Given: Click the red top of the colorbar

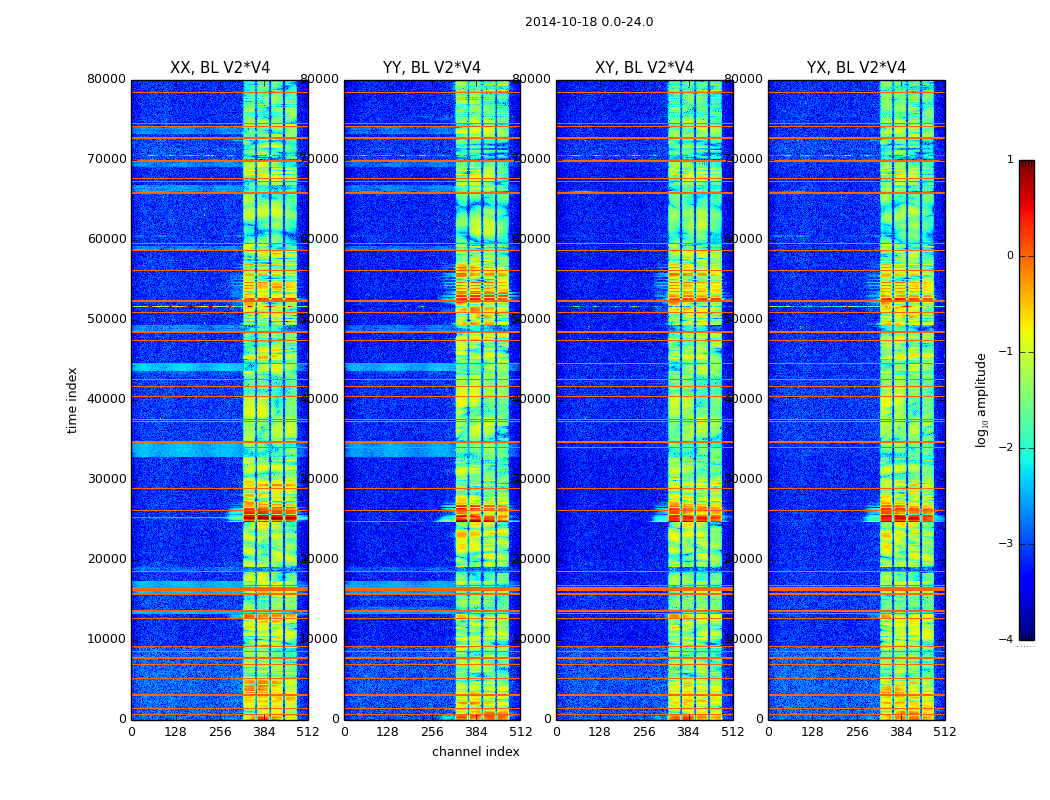Looking at the screenshot, I should point(1027,174).
